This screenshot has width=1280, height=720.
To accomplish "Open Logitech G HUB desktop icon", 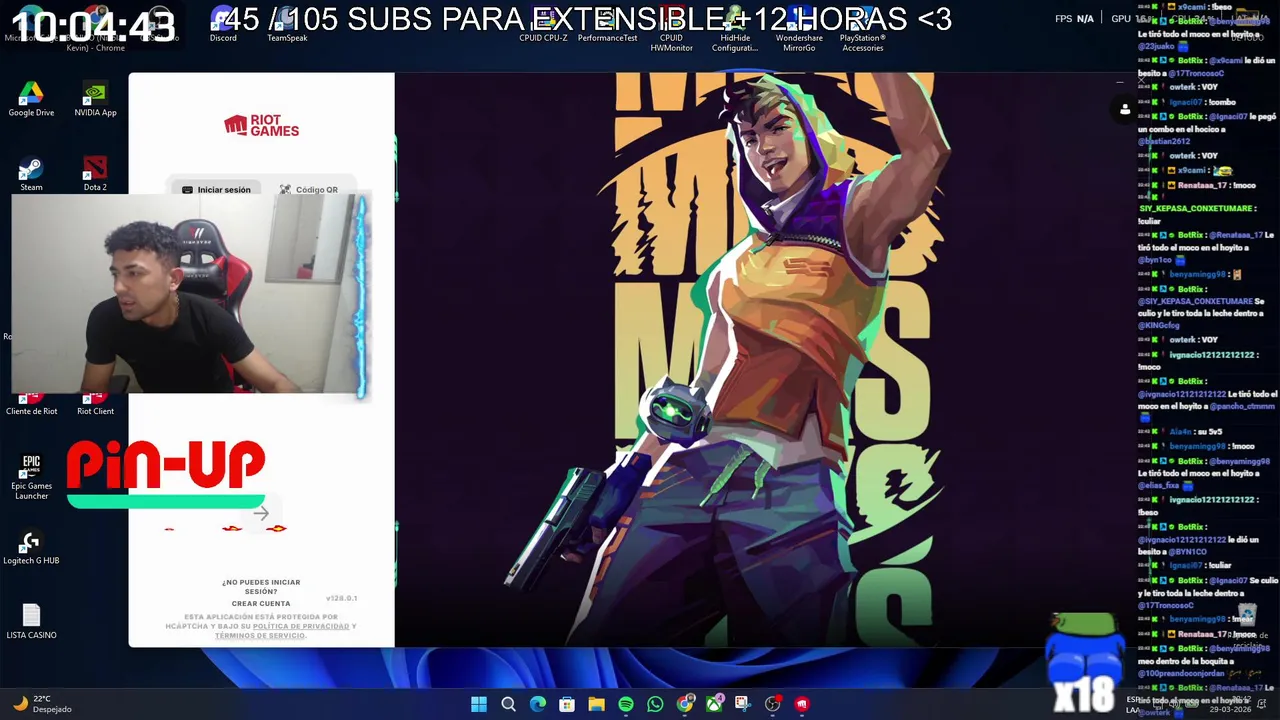I will 31,548.
